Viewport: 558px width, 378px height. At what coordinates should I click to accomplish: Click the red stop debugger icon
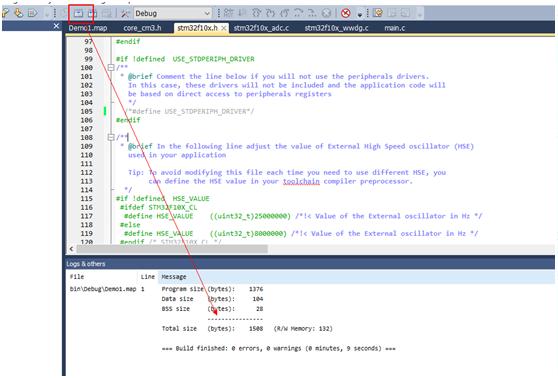click(x=345, y=13)
